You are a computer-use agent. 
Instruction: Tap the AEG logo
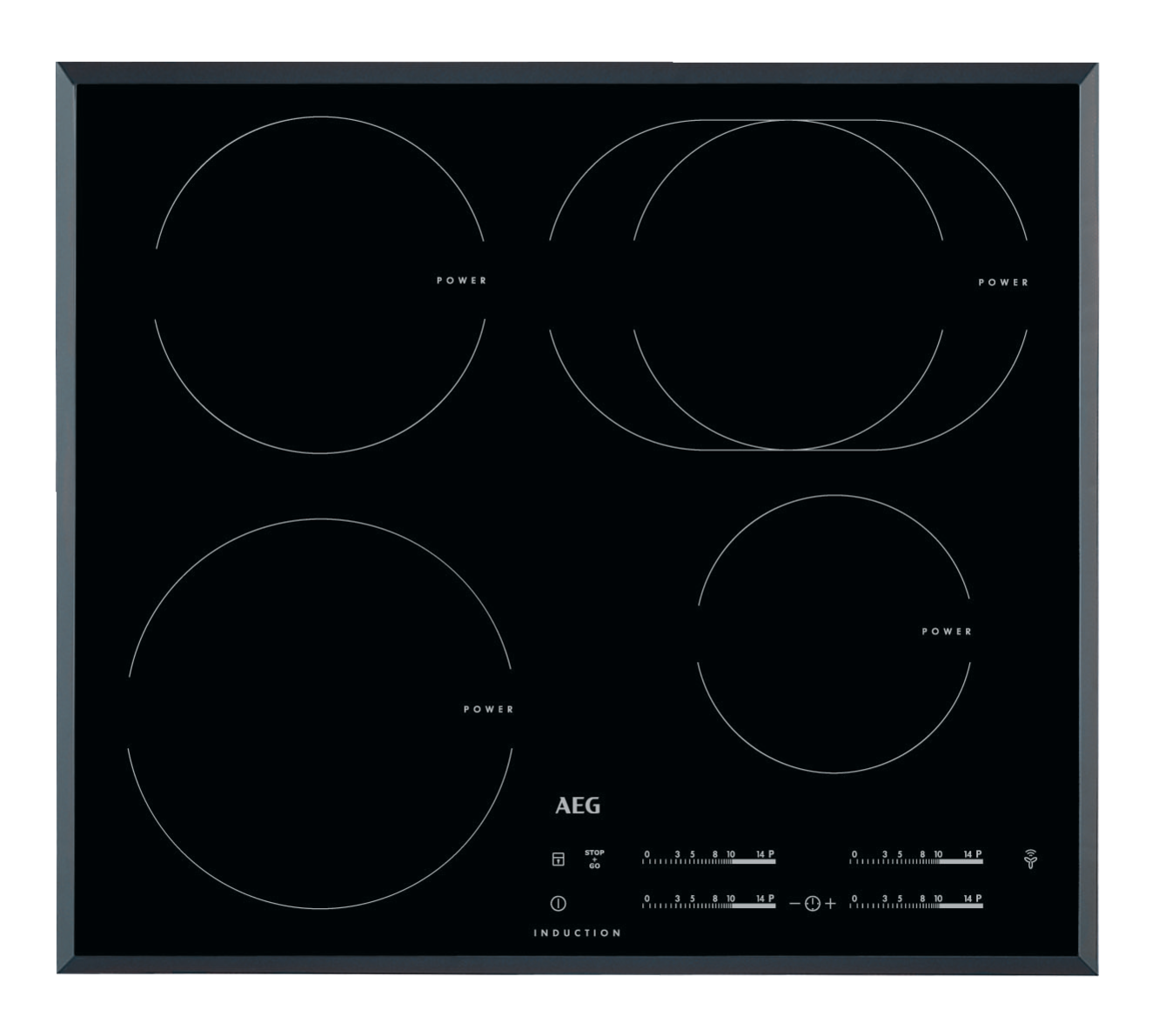(578, 805)
